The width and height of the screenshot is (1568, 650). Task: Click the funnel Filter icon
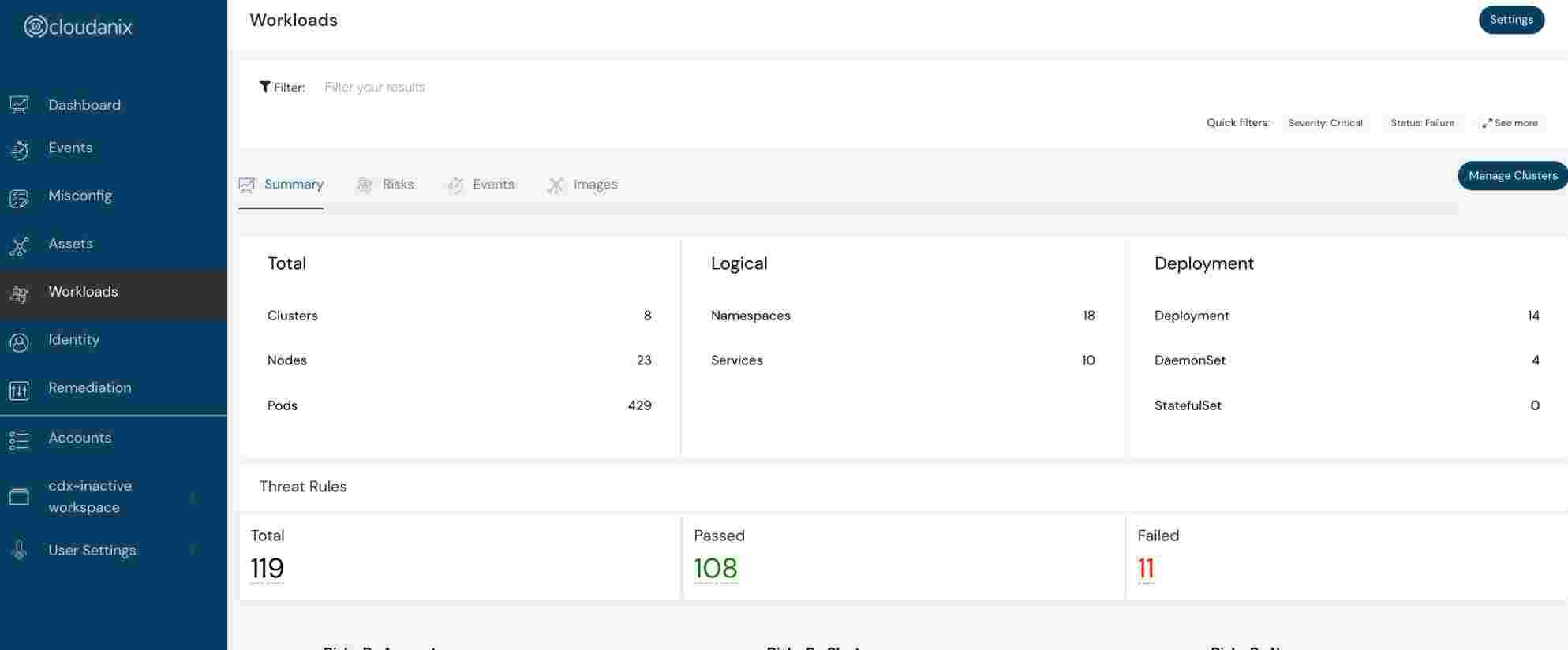265,87
